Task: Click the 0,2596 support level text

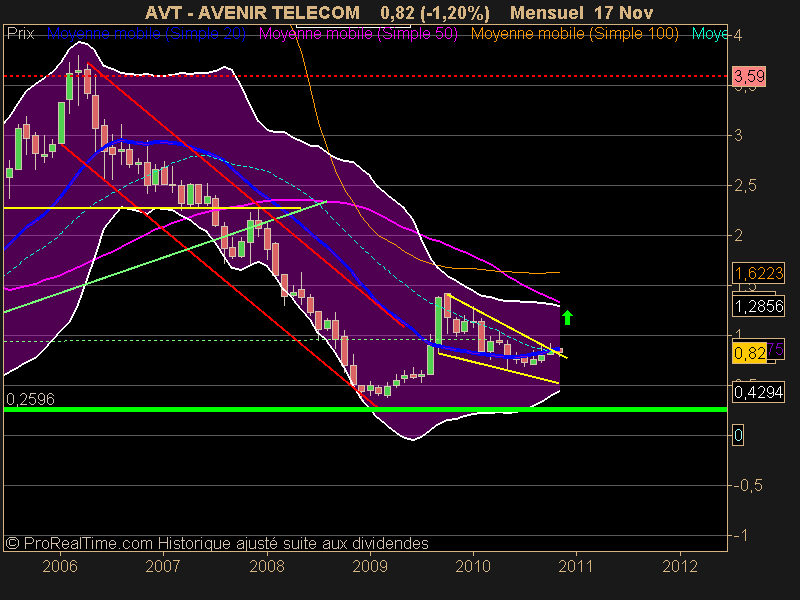Action: pos(30,399)
